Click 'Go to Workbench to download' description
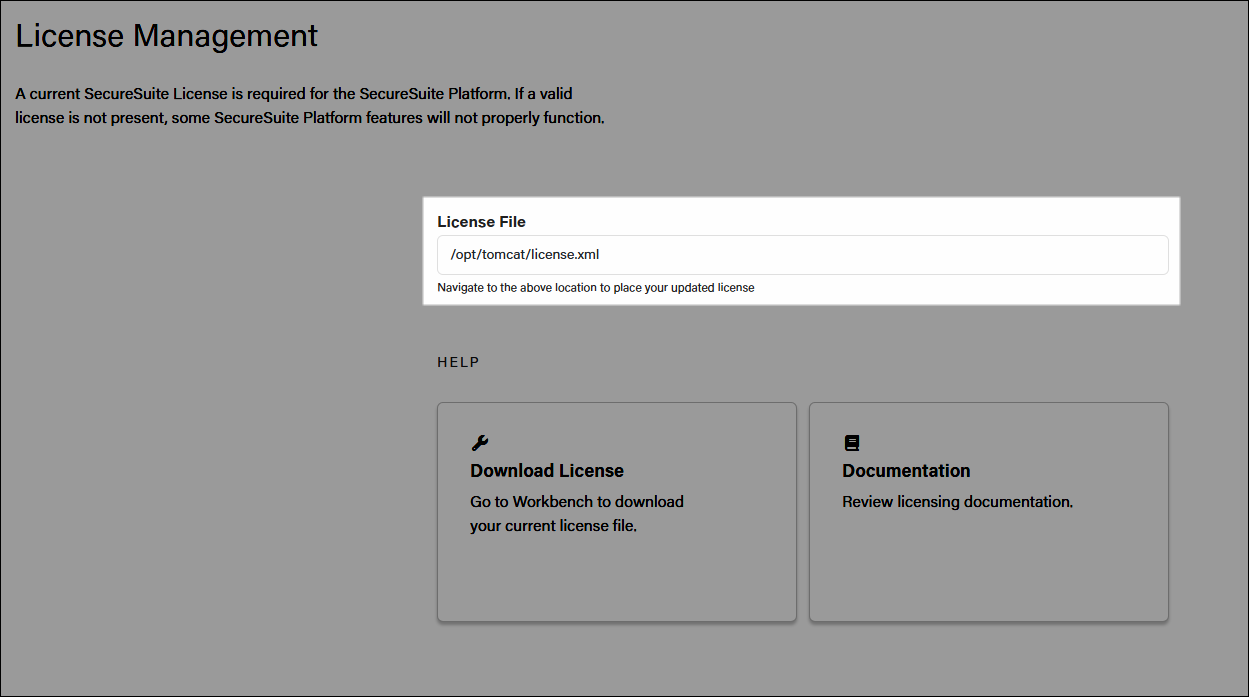Viewport: 1249px width, 697px height. pyautogui.click(x=577, y=513)
